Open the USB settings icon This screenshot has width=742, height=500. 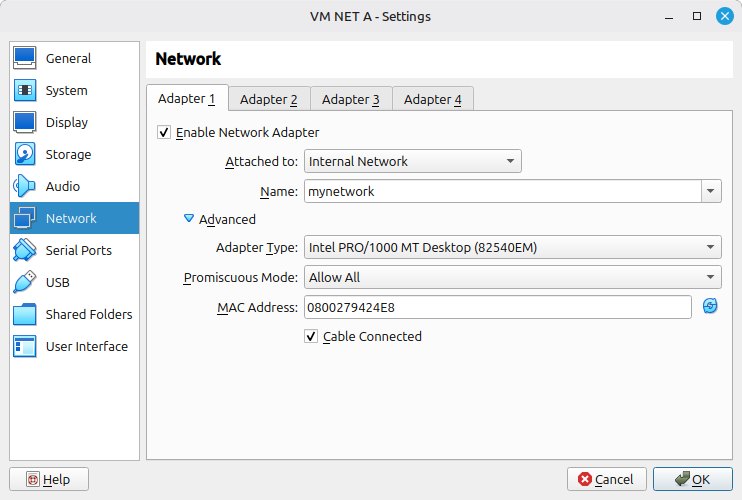coord(25,283)
